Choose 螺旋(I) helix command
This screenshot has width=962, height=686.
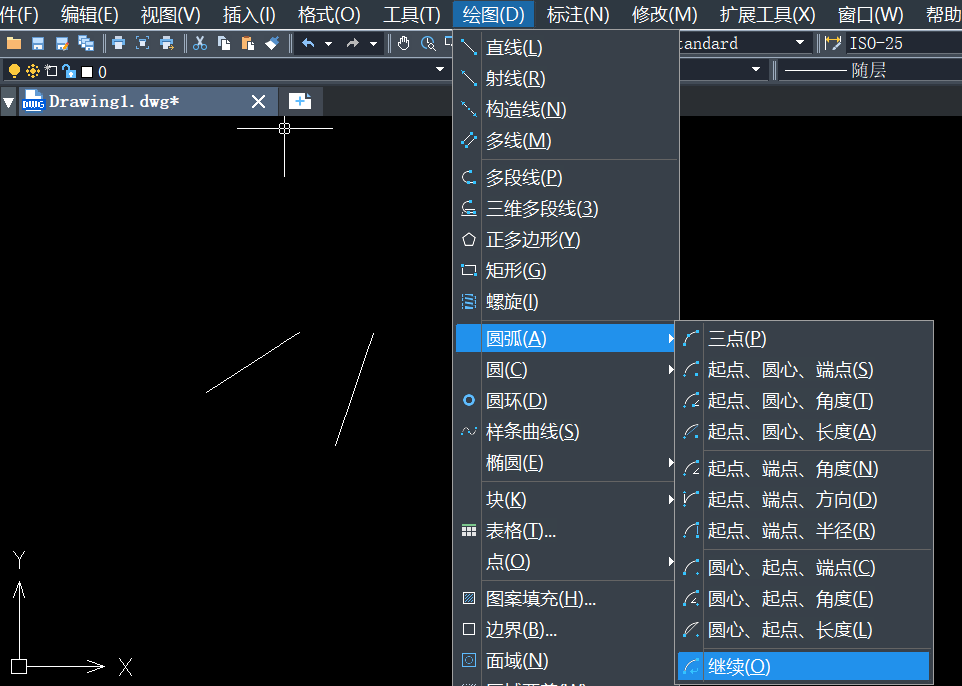click(x=567, y=302)
